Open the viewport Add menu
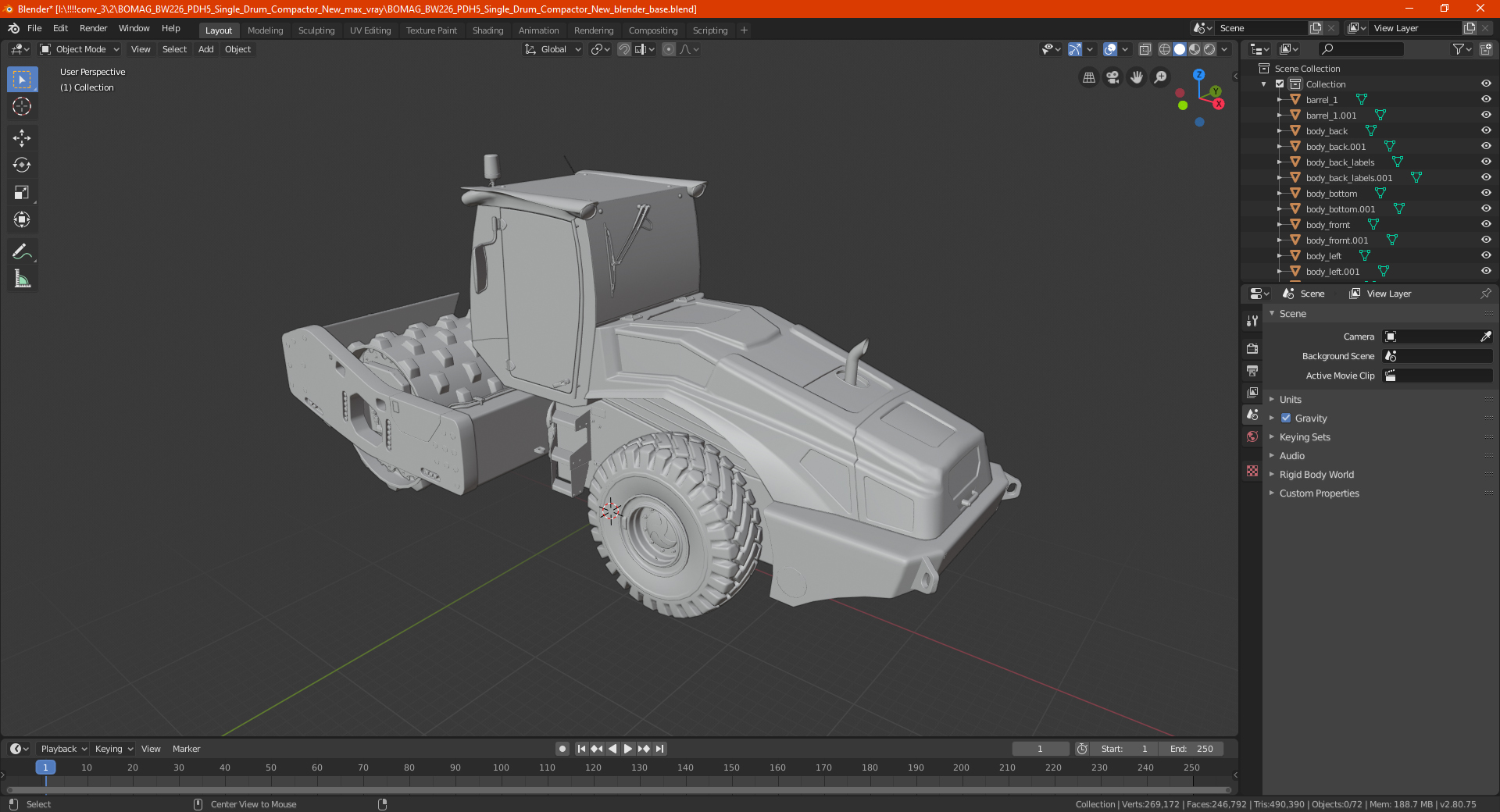The image size is (1500, 812). 205,49
